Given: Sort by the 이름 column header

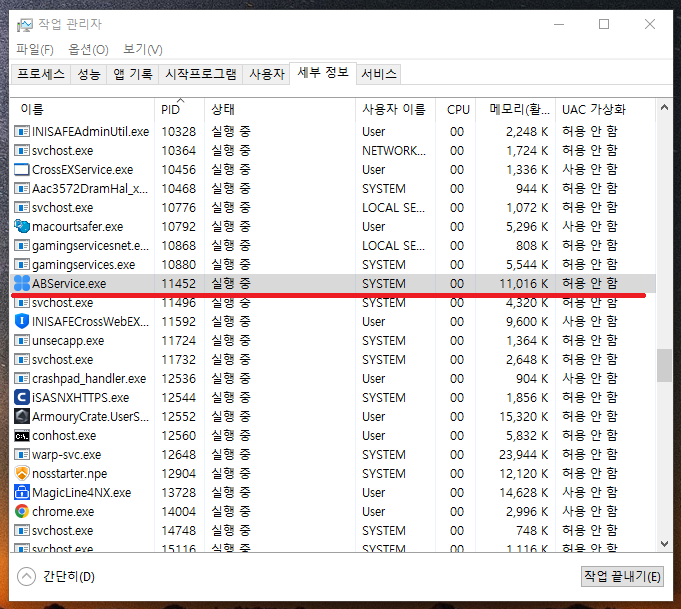Looking at the screenshot, I should point(82,109).
